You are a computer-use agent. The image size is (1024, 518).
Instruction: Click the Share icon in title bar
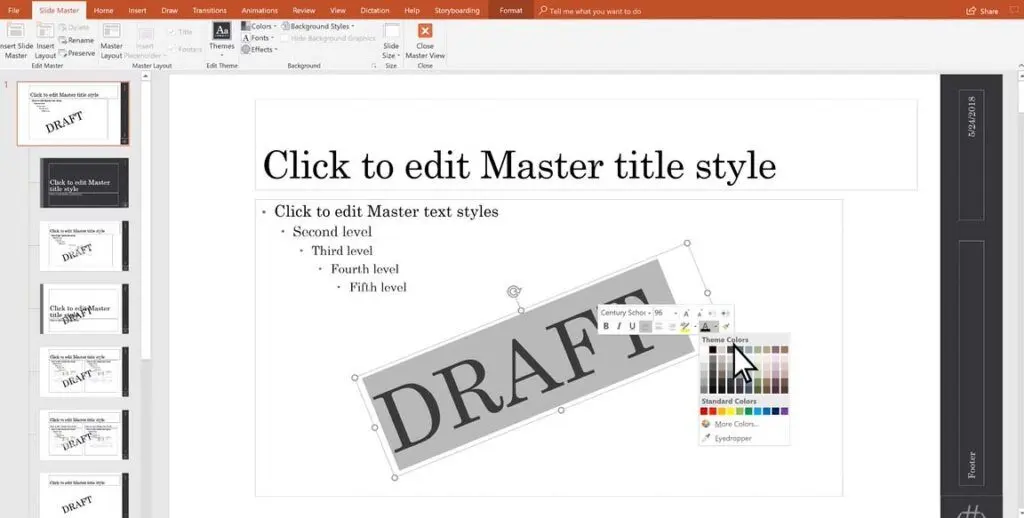pos(971,10)
